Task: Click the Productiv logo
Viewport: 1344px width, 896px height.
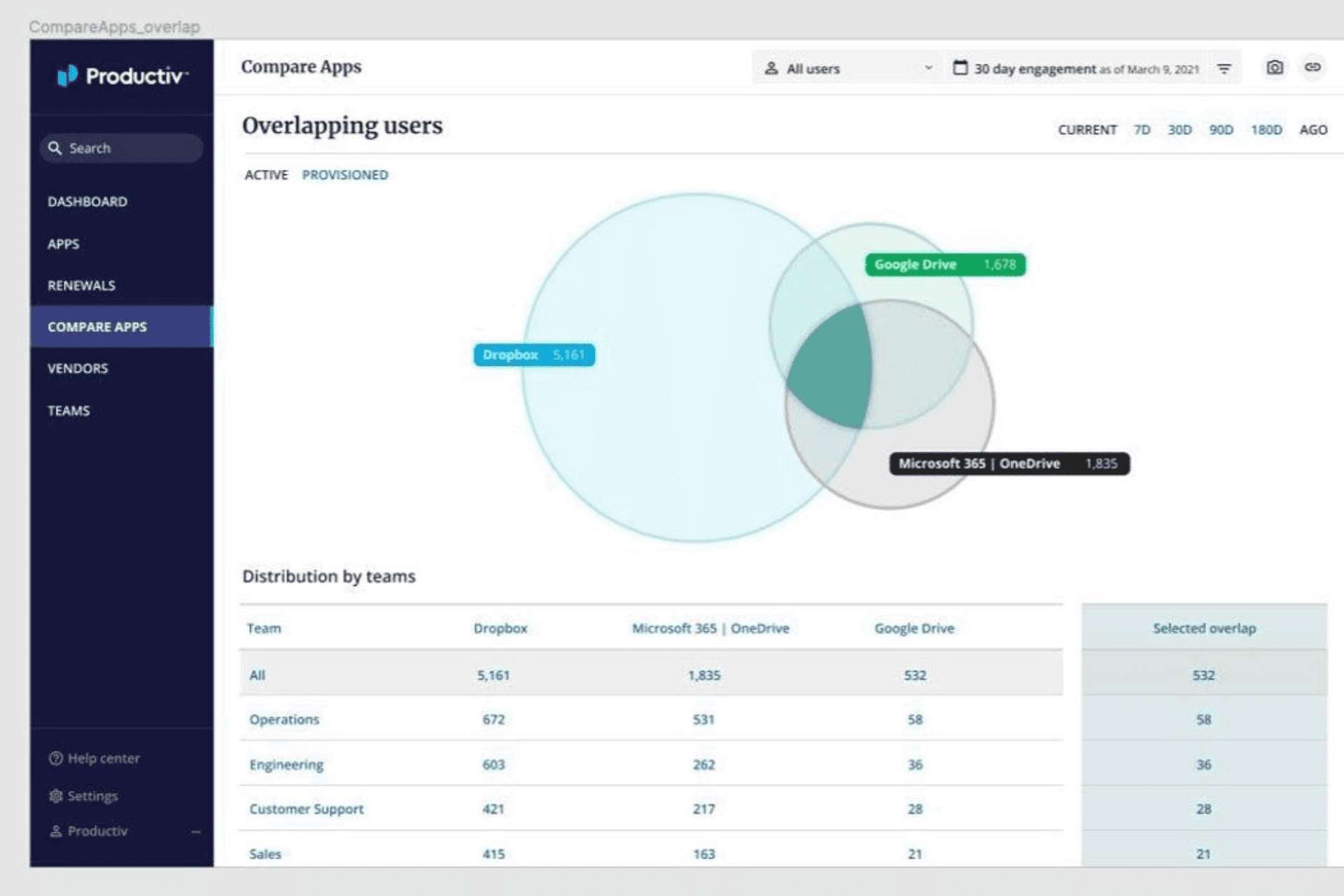Action: [122, 76]
